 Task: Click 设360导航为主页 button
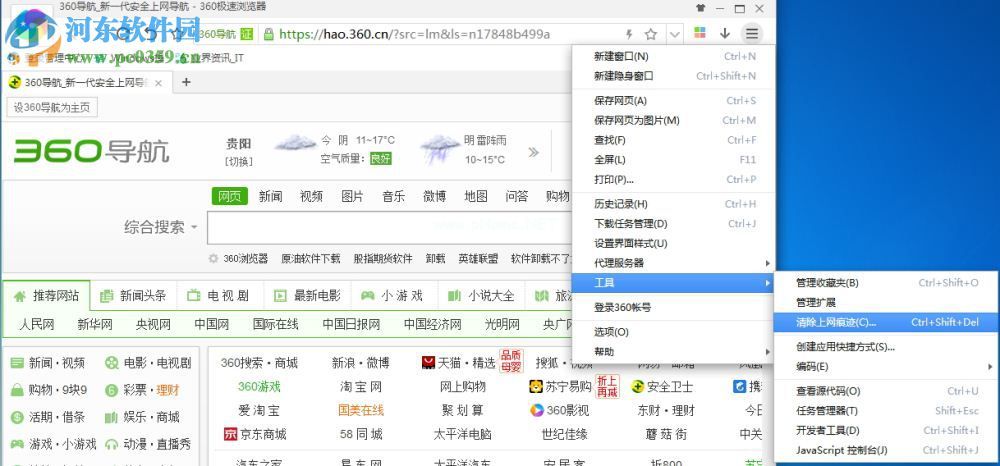[52, 108]
